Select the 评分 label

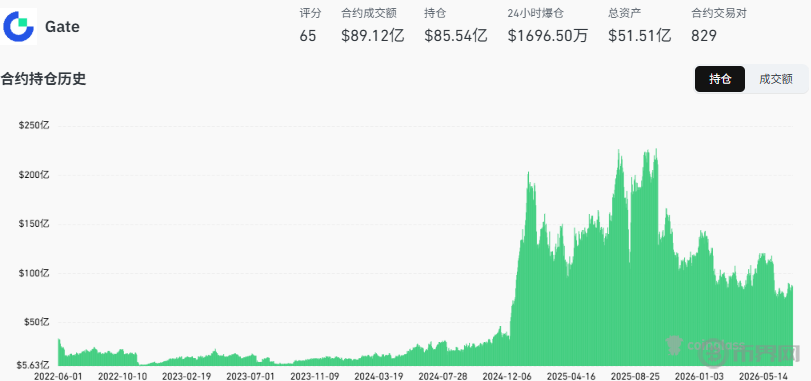click(x=310, y=13)
